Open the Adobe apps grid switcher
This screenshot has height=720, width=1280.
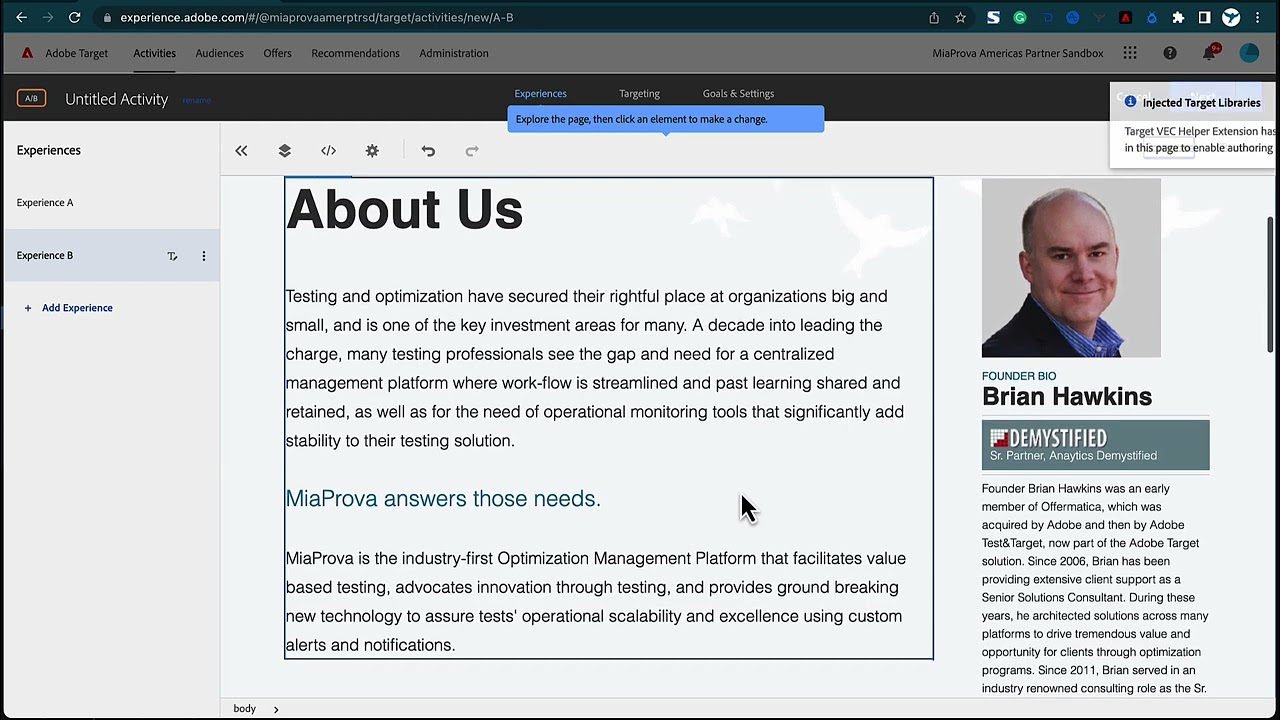click(1130, 53)
